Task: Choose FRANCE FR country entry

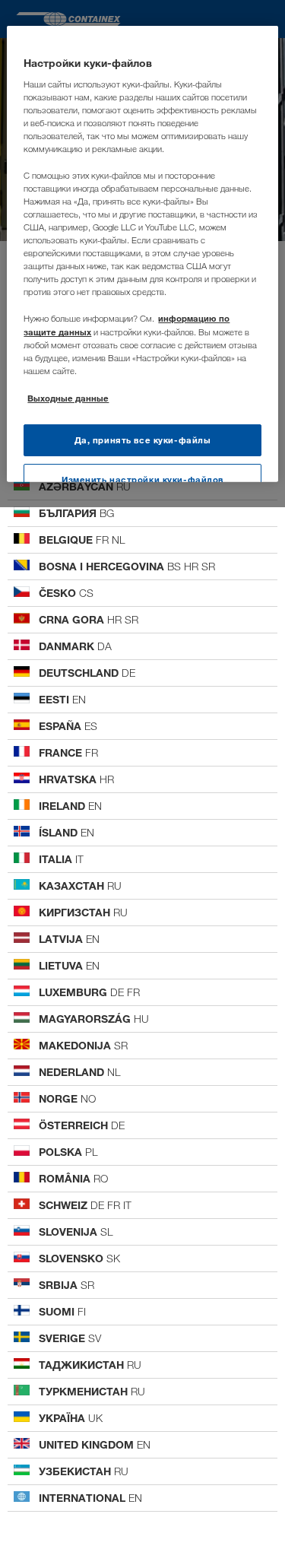Action: click(x=142, y=753)
